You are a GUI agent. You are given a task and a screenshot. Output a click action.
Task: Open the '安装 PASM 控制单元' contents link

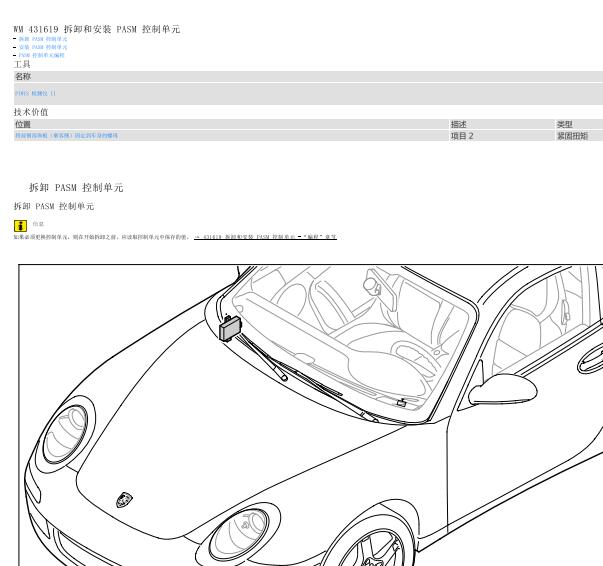[x=43, y=47]
